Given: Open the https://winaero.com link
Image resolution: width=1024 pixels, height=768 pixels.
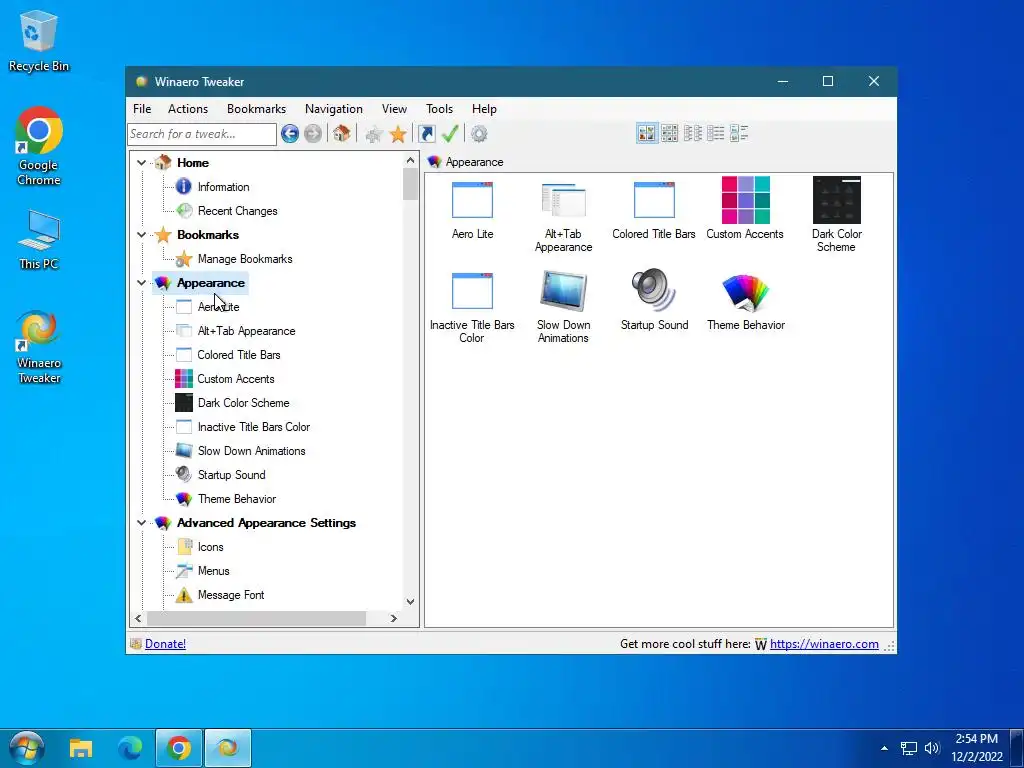Looking at the screenshot, I should click(824, 644).
